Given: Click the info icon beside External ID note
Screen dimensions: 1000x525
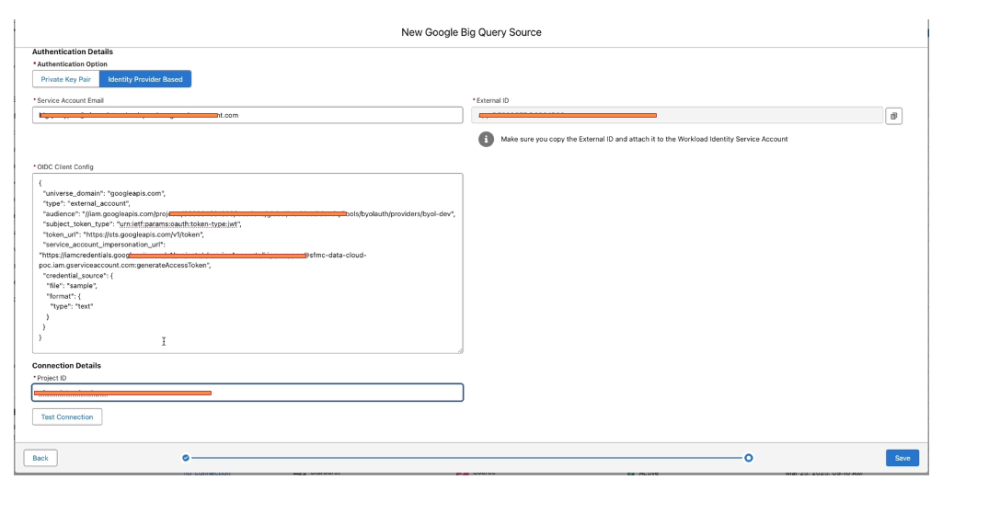Looking at the screenshot, I should (486, 139).
